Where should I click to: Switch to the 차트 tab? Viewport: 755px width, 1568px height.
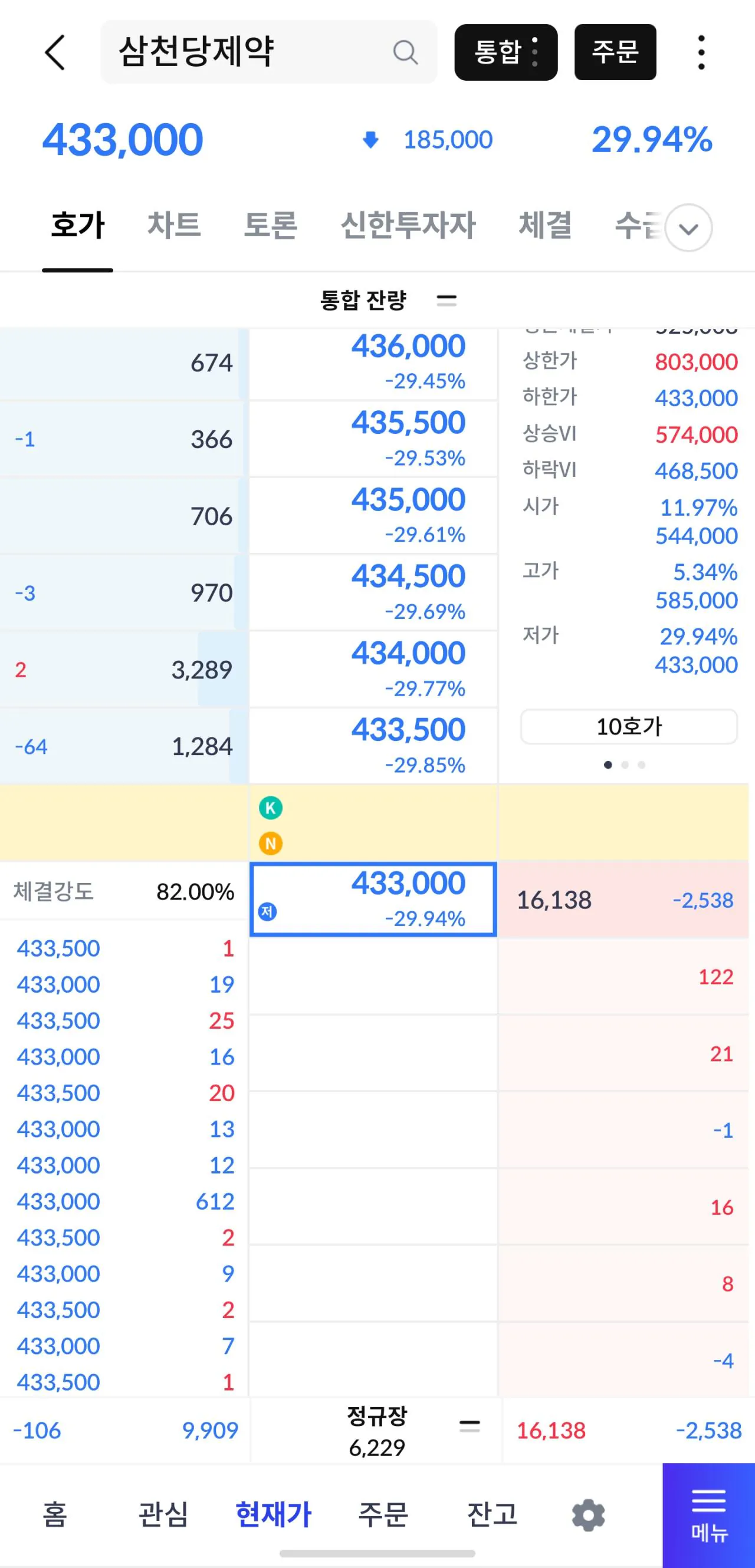point(174,225)
